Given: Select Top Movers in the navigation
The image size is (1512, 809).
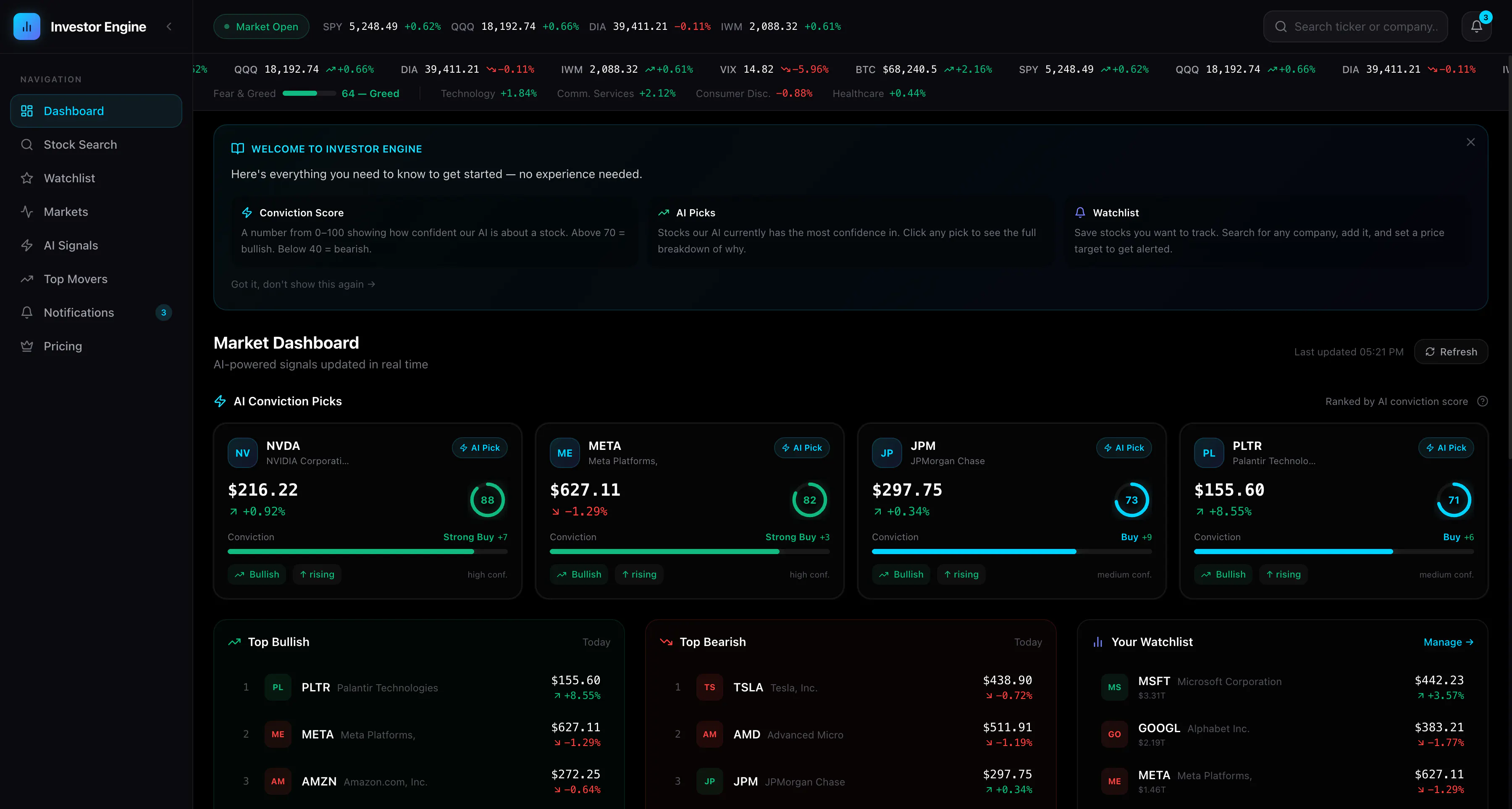Looking at the screenshot, I should tap(96, 279).
